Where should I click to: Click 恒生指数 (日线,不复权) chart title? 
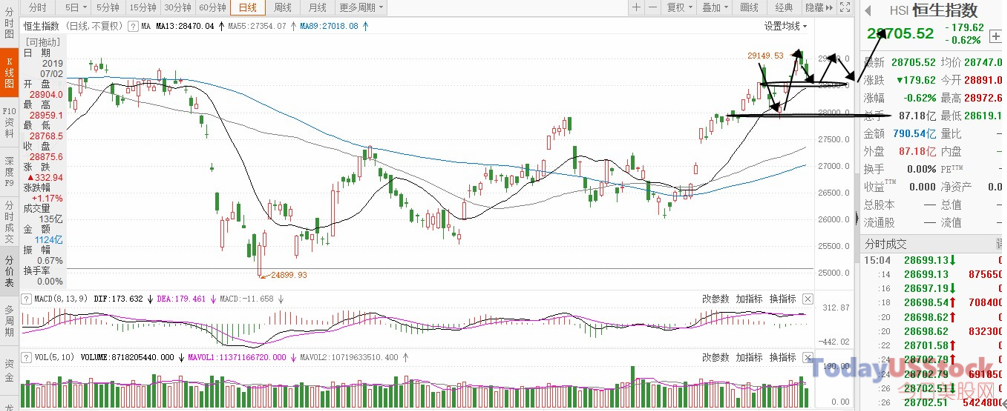coord(73,26)
